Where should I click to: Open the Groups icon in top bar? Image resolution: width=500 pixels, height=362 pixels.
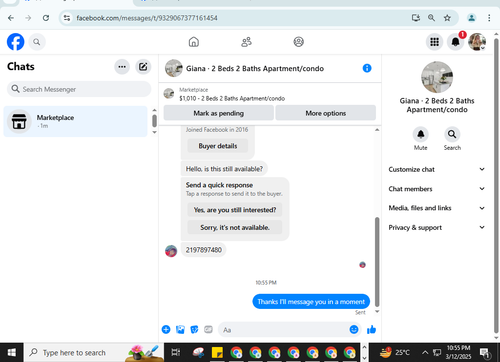[x=298, y=42]
